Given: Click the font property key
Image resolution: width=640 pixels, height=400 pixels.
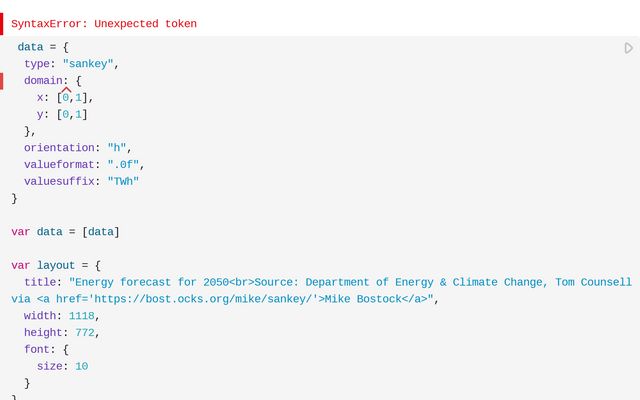Looking at the screenshot, I should click(x=37, y=350).
